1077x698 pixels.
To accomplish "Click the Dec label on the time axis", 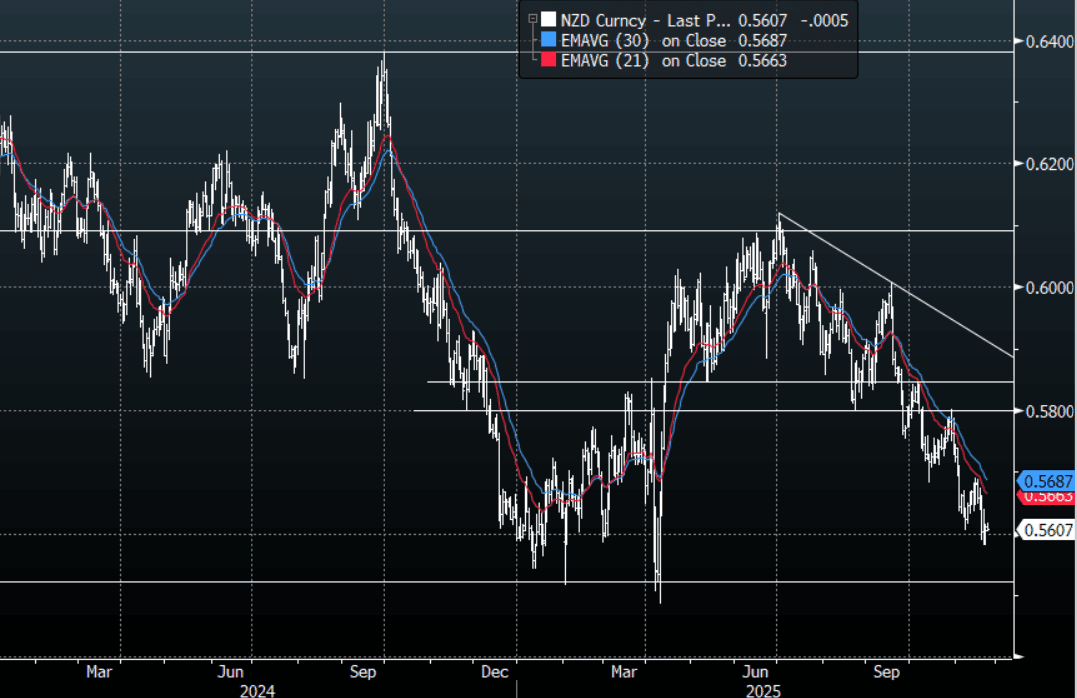I will [496, 672].
